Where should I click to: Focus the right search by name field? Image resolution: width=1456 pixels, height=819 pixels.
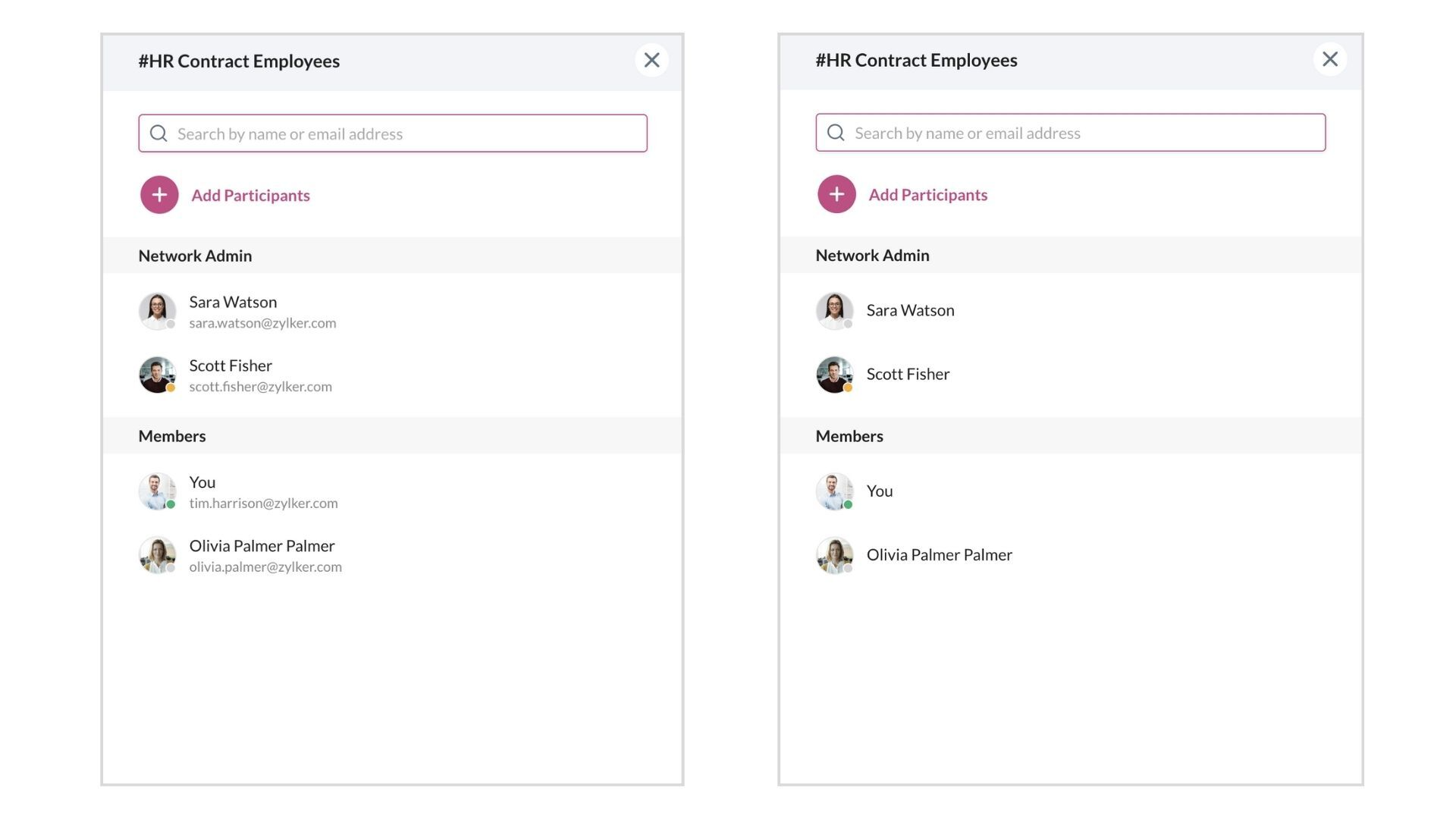click(x=1084, y=133)
